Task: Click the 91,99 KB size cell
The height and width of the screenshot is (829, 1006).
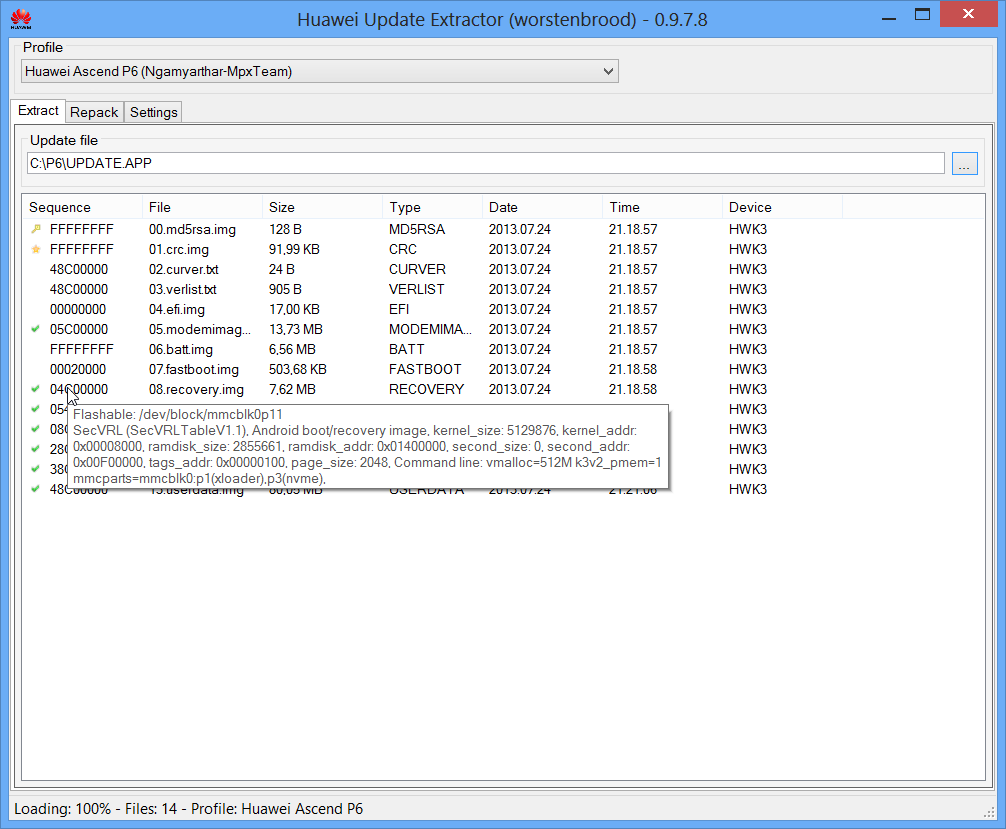Action: point(294,249)
